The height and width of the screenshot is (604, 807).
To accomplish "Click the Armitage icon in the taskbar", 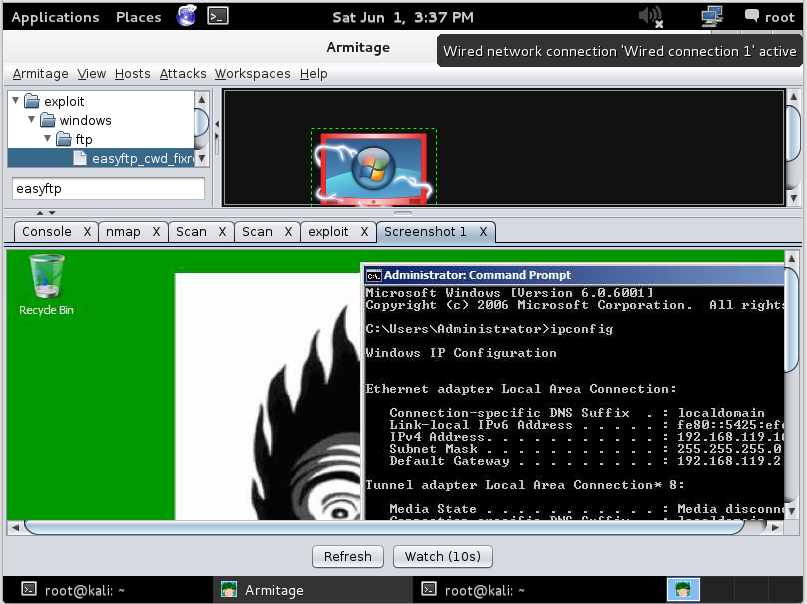I will pyautogui.click(x=229, y=589).
